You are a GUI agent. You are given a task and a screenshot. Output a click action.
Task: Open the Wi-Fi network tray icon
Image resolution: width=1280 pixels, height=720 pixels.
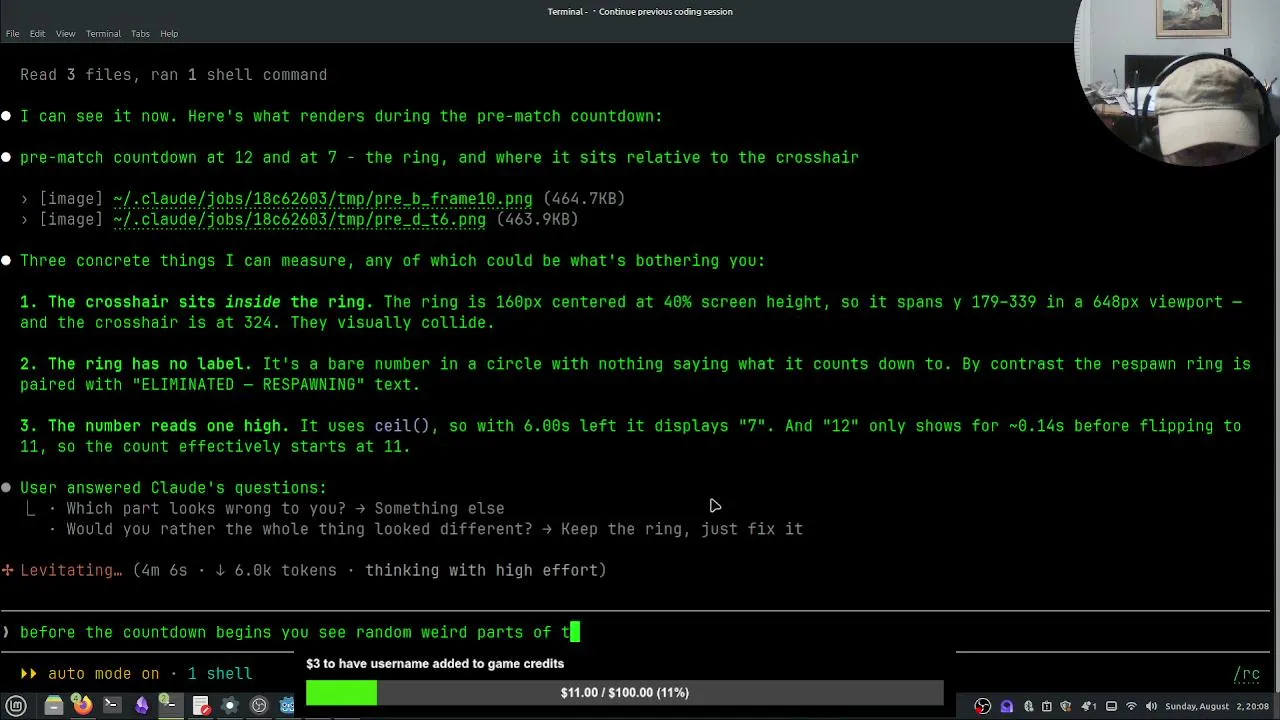click(x=1131, y=706)
